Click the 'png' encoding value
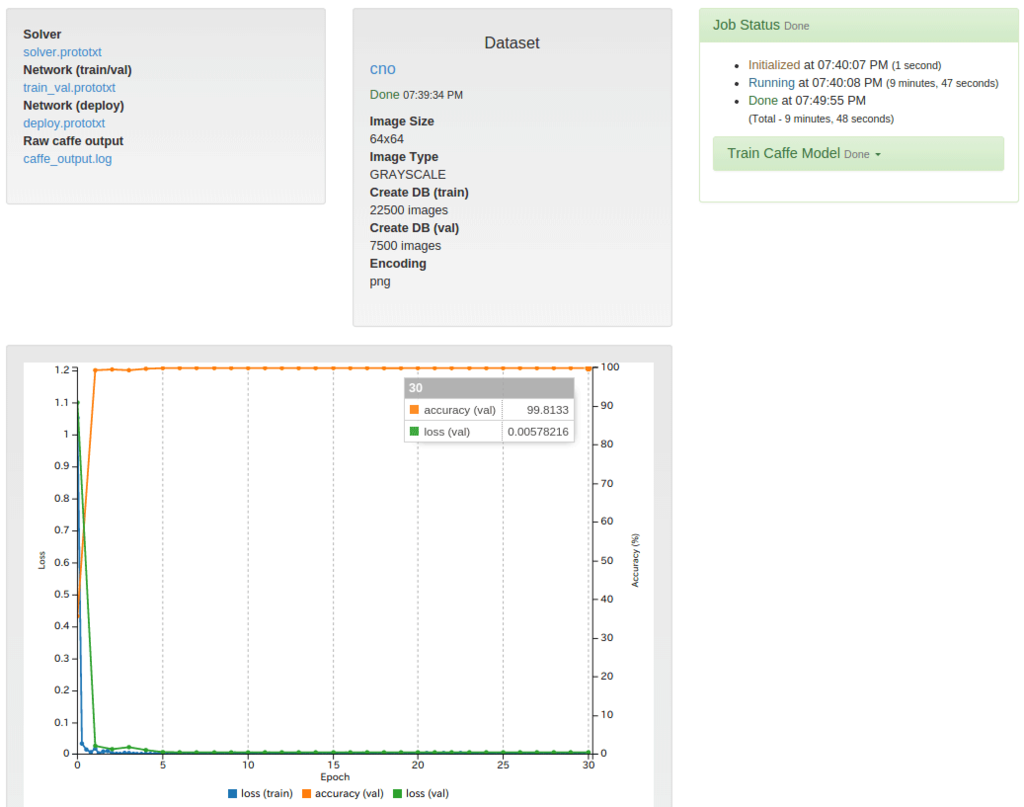This screenshot has width=1024, height=807. click(380, 282)
